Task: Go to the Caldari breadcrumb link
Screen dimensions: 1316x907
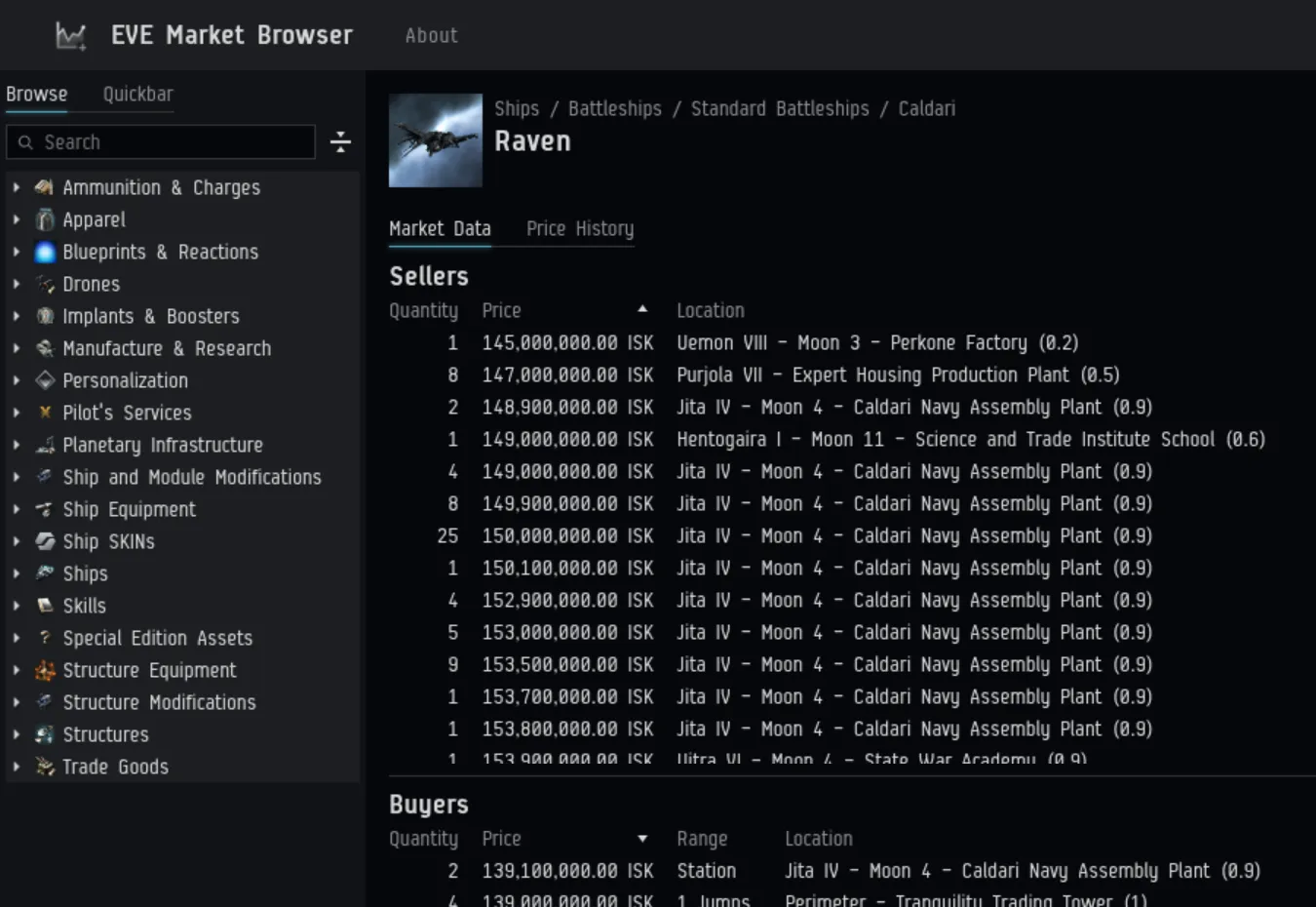Action: [x=926, y=108]
